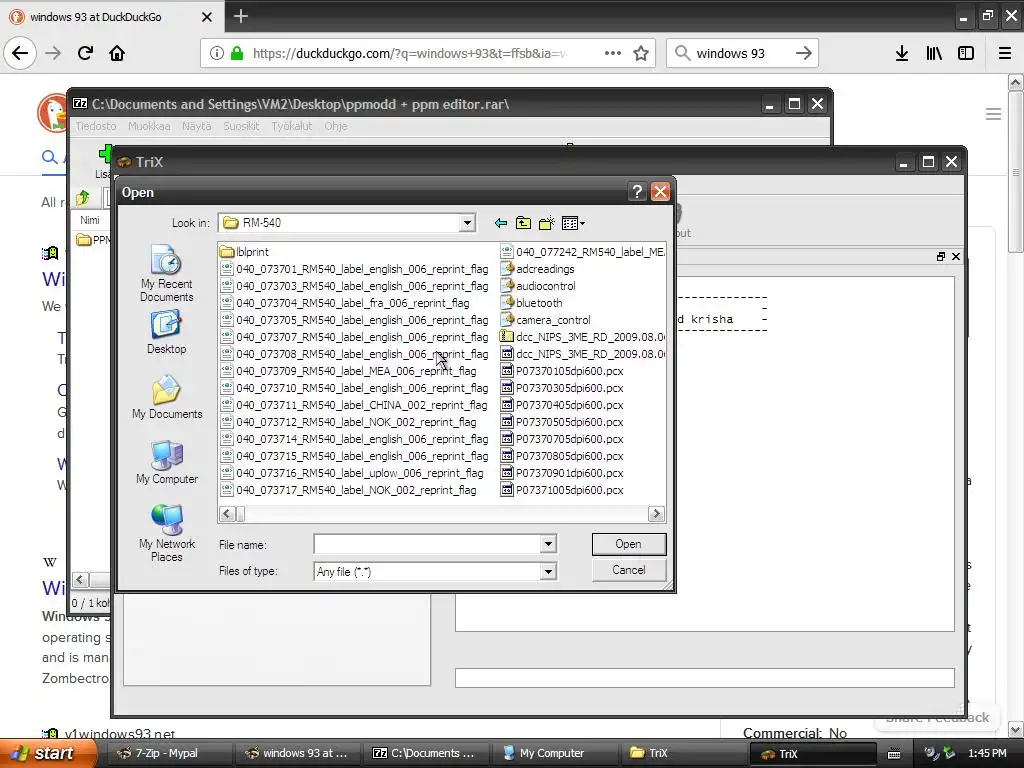
Task: Select file 040_073701_RM540_label_english_006_reprint_flag
Action: coord(355,268)
